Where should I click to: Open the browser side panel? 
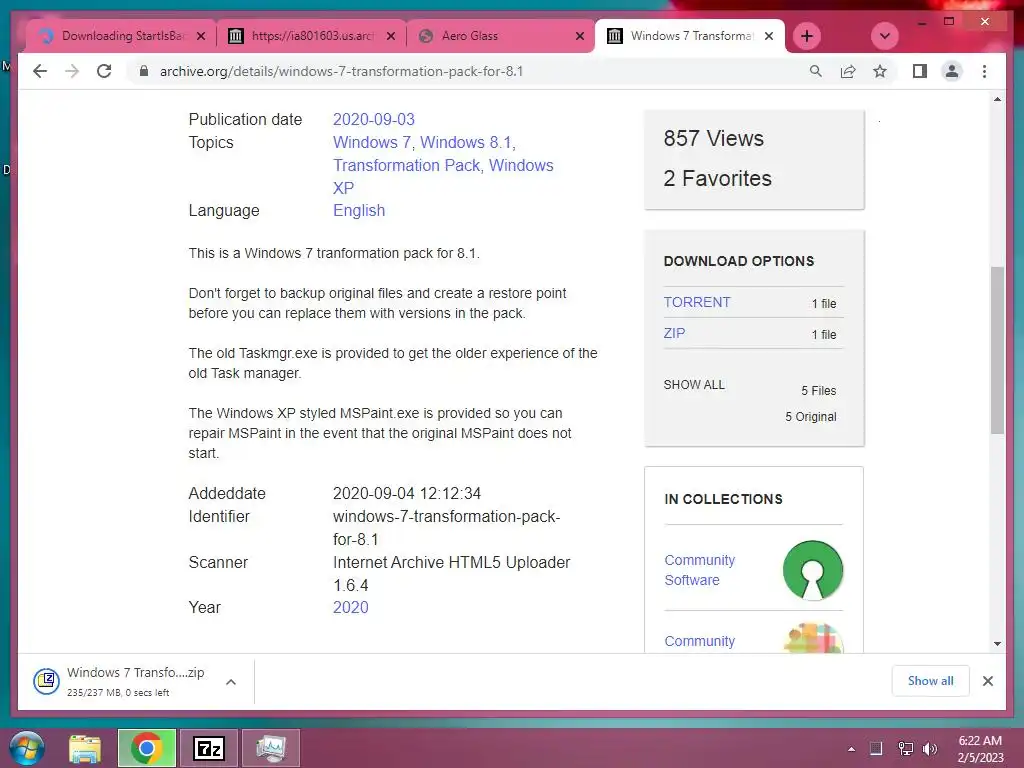[x=920, y=71]
